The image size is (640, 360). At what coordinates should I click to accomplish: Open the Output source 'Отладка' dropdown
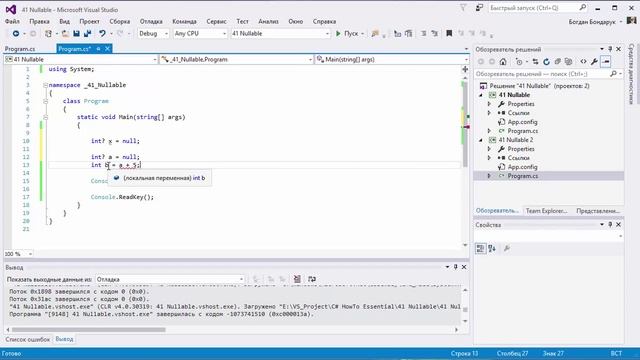pyautogui.click(x=170, y=280)
